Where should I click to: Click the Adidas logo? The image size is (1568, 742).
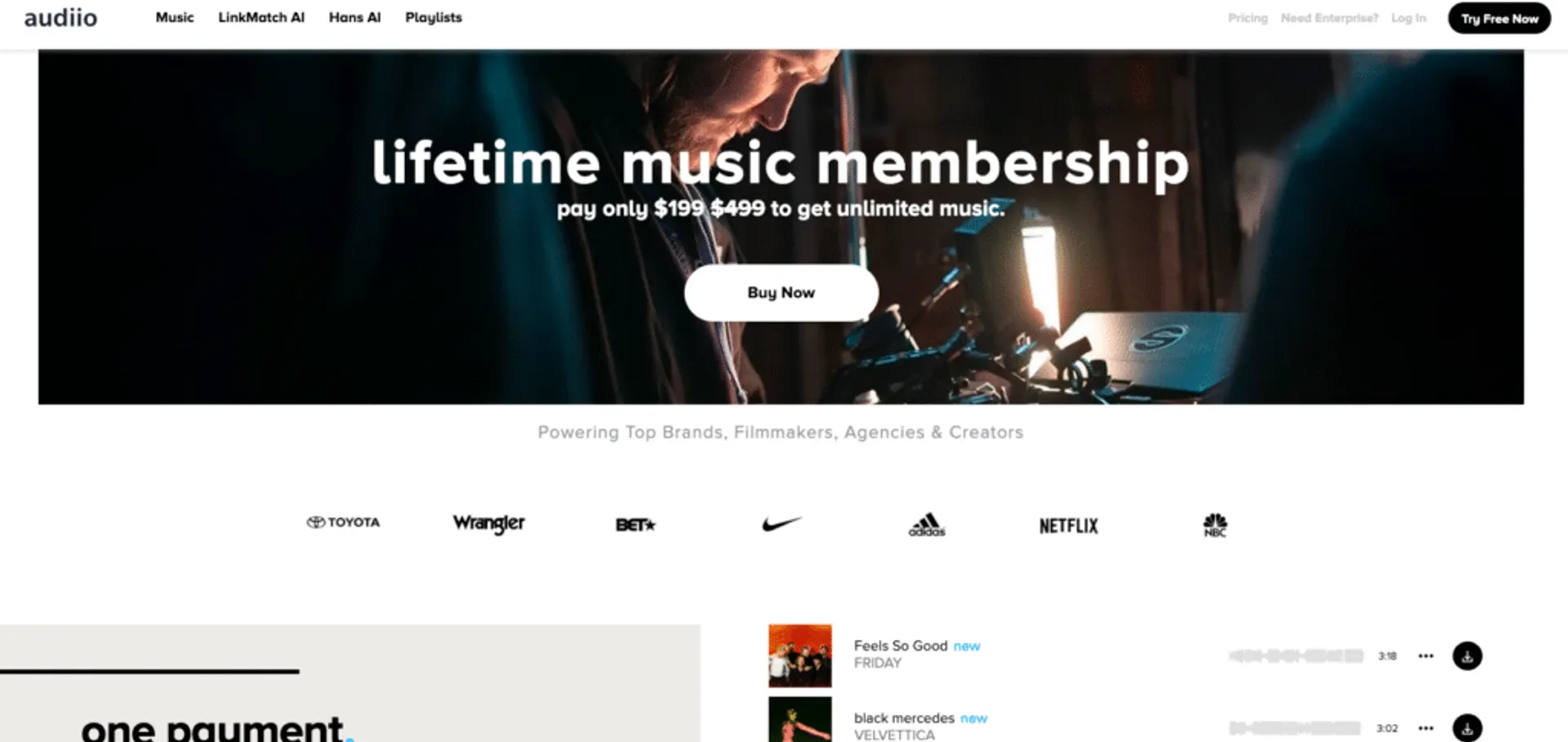[x=927, y=525]
